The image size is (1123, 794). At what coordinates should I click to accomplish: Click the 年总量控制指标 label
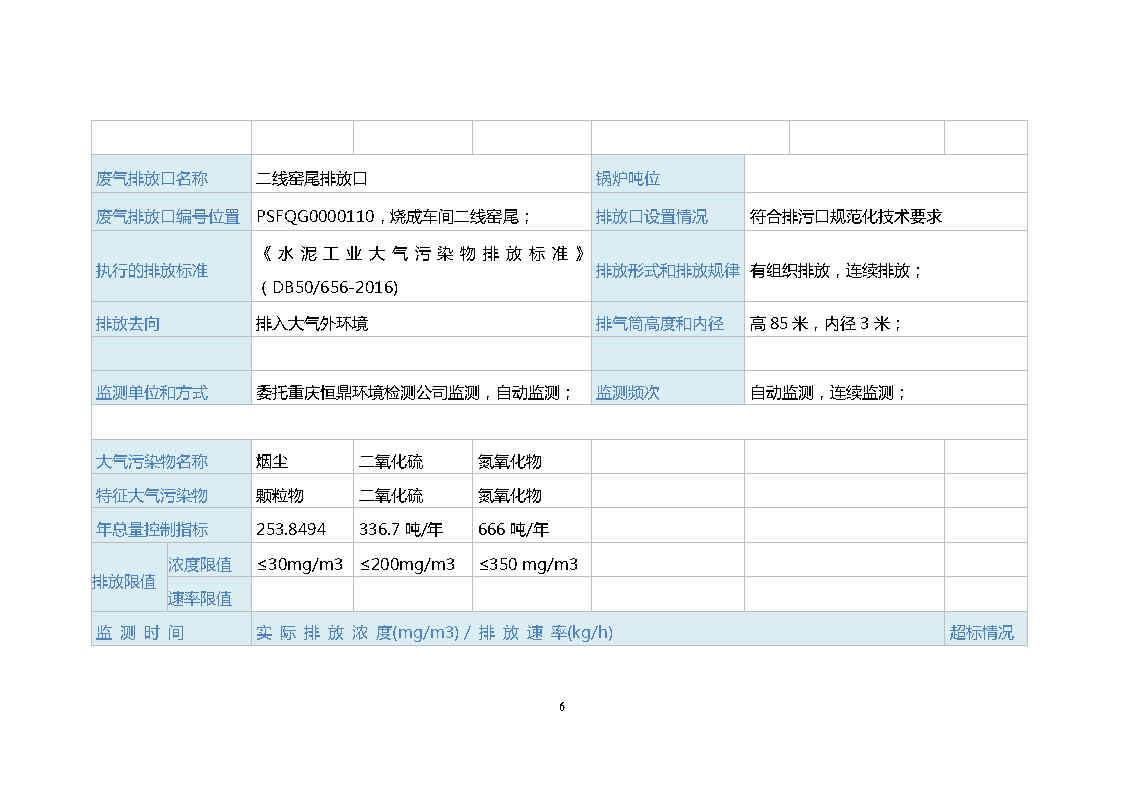point(152,529)
